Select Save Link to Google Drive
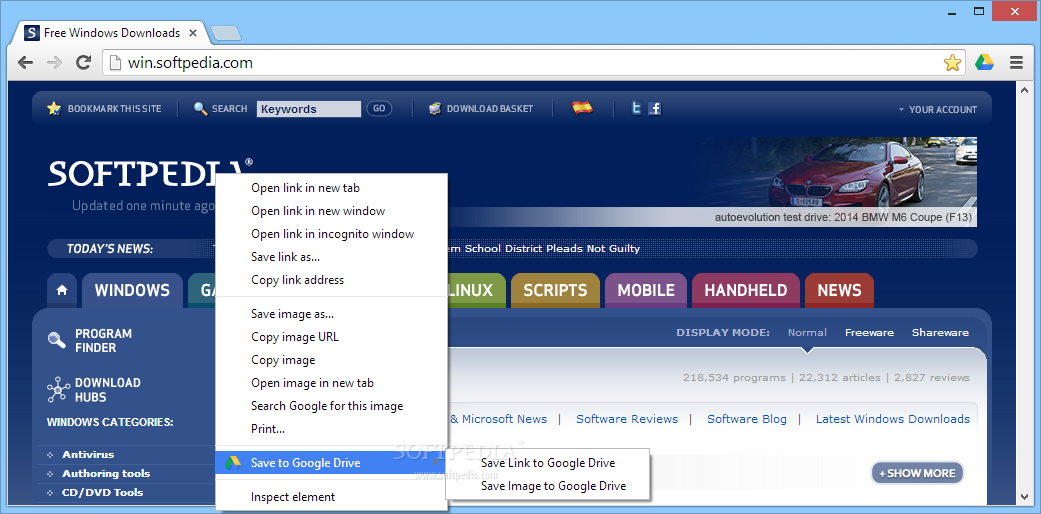The height and width of the screenshot is (514, 1041). click(548, 463)
